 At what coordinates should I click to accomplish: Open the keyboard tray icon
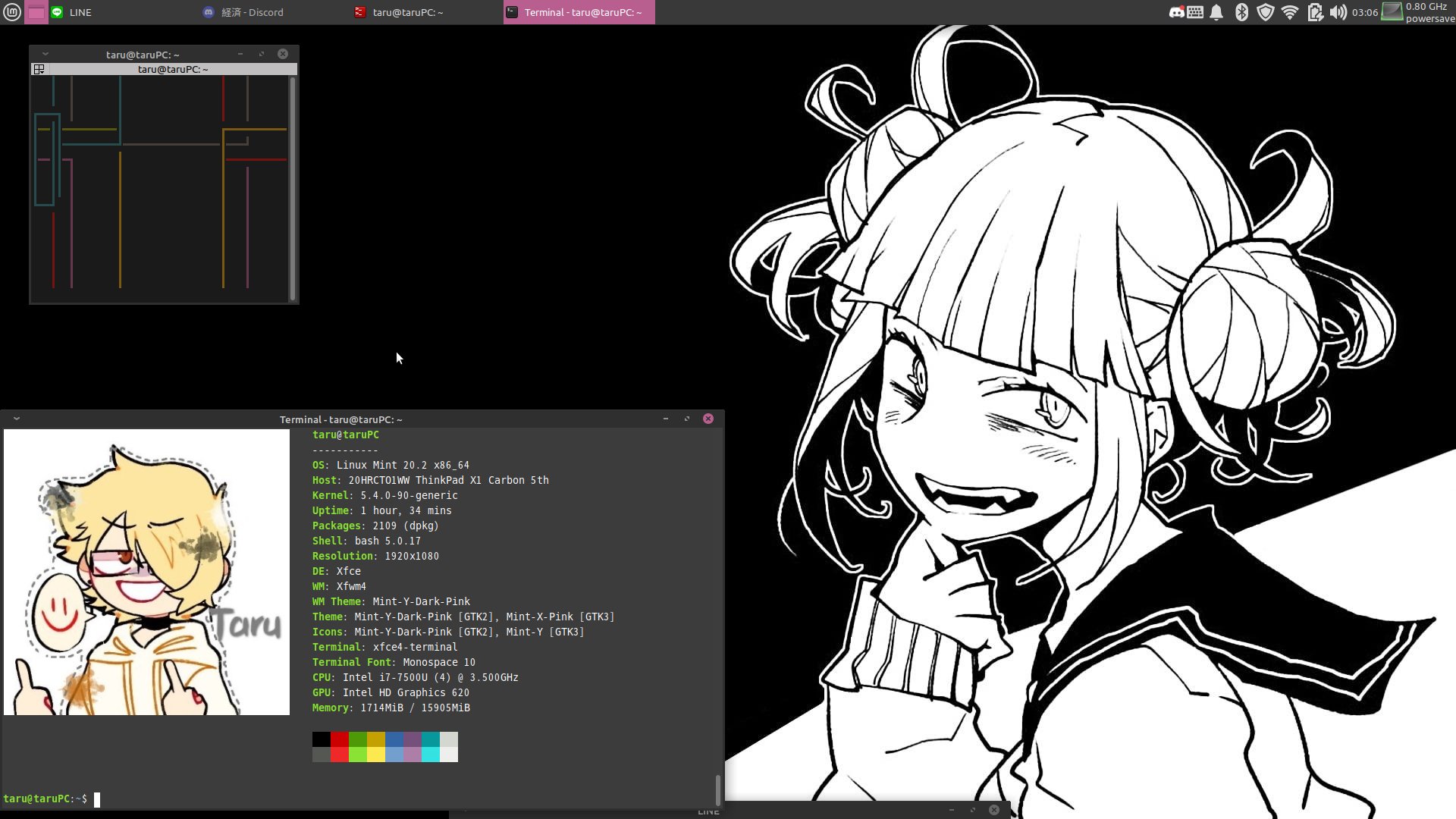tap(1195, 12)
